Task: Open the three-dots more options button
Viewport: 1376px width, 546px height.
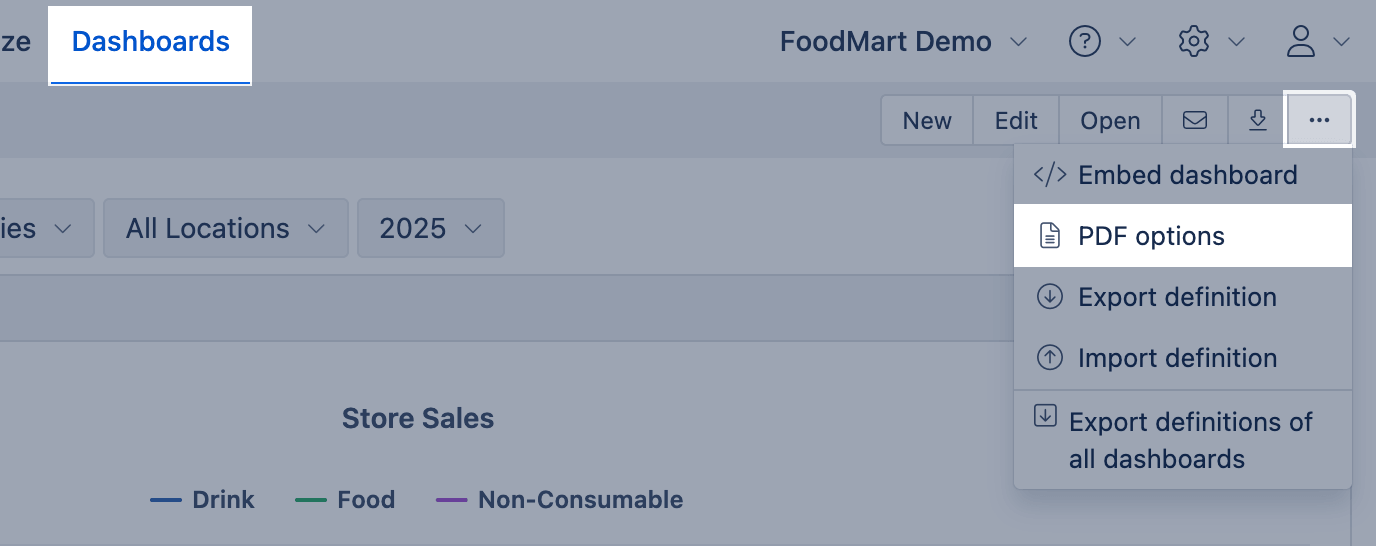Action: [1319, 120]
